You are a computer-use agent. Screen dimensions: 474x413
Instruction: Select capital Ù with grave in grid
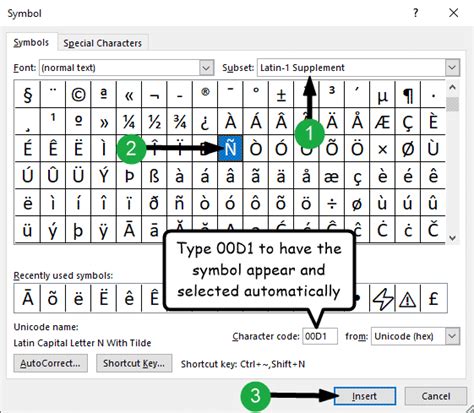click(x=433, y=149)
